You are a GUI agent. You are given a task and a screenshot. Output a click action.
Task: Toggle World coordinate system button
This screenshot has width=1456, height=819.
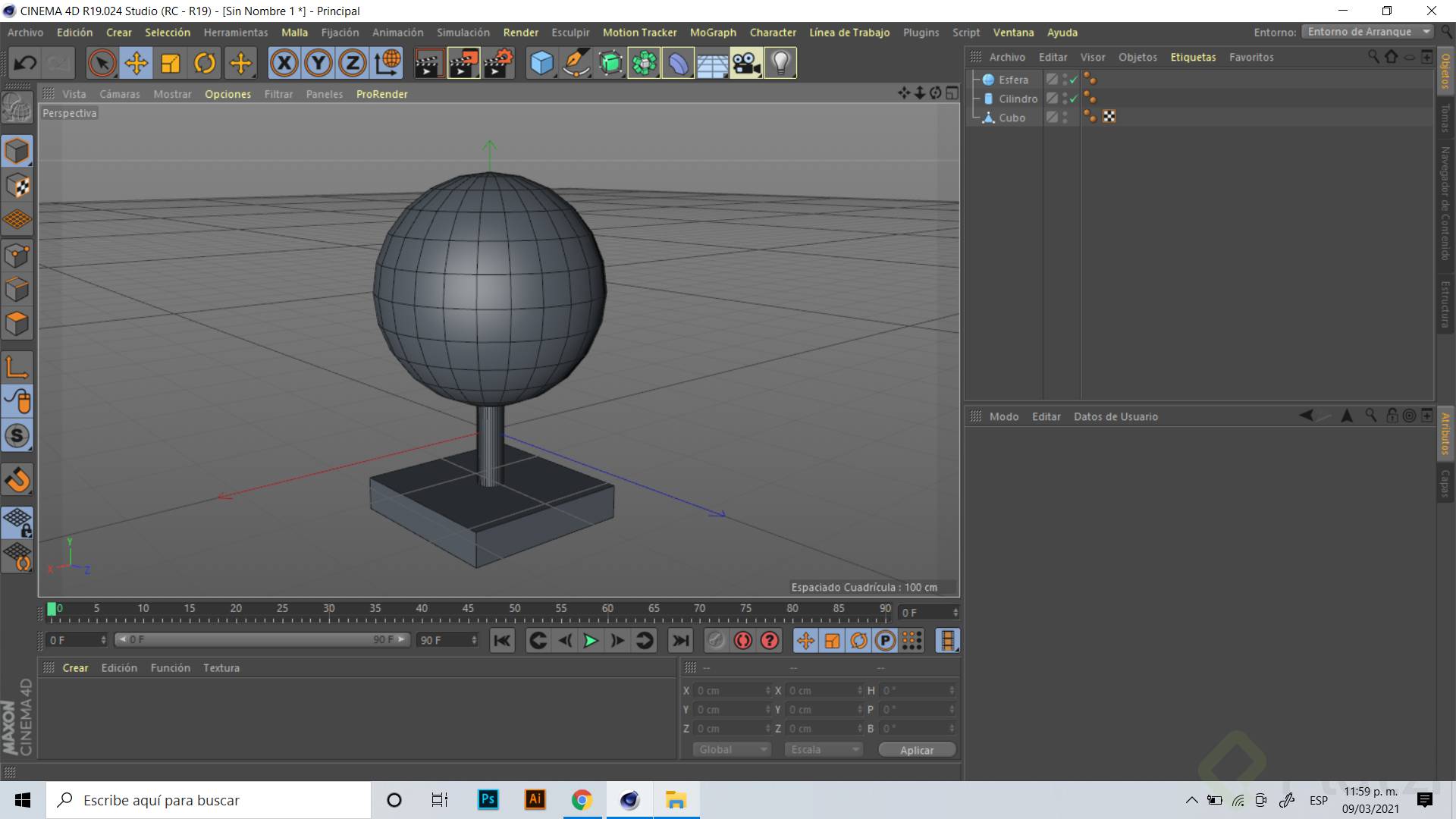(387, 63)
